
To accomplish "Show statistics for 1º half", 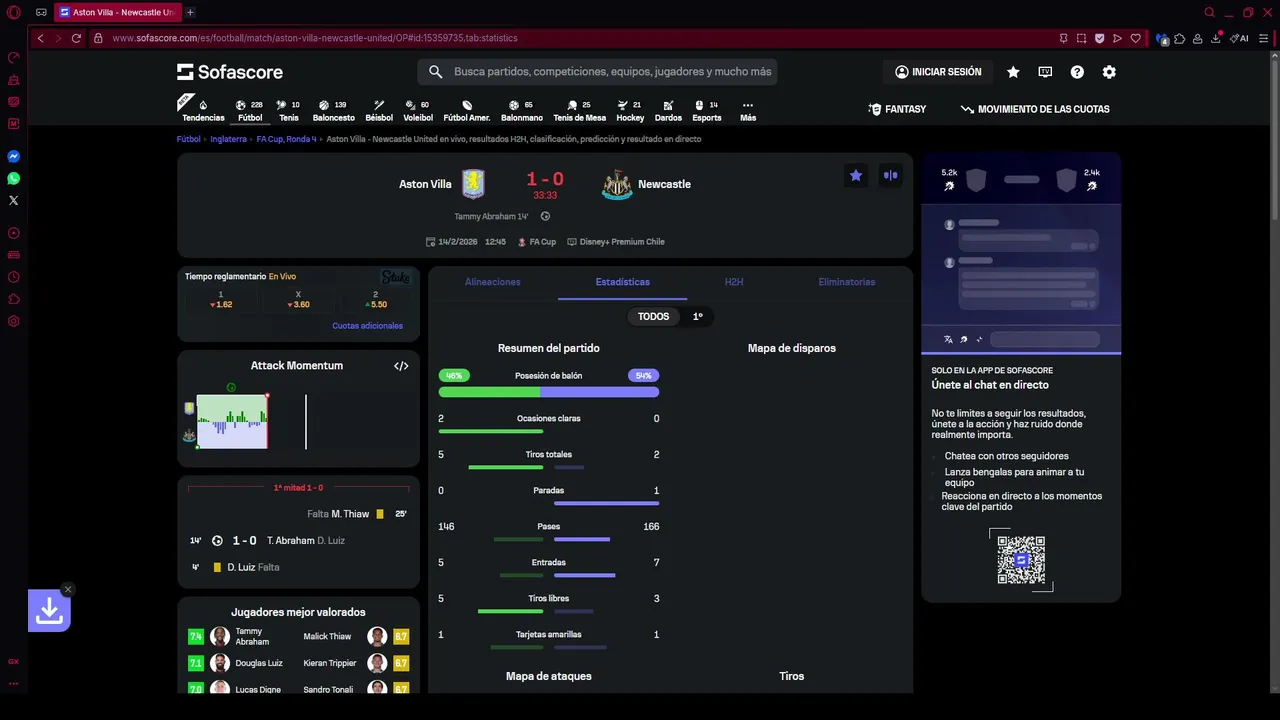I will (x=697, y=316).
